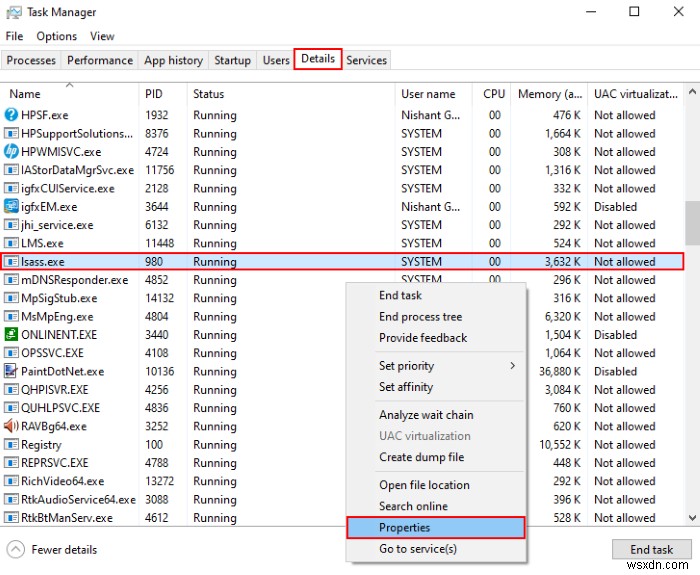Click the Registry process icon

[11, 444]
